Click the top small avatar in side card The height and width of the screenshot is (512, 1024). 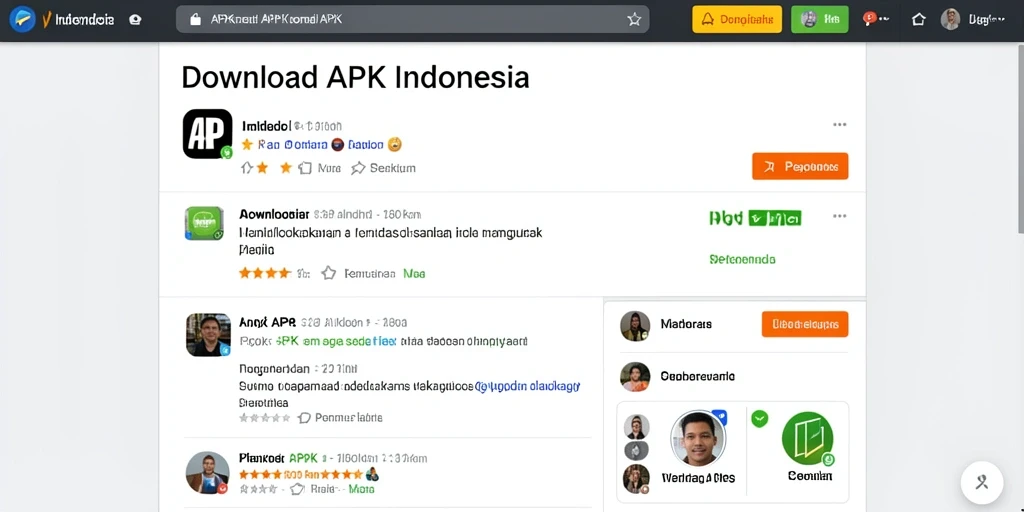point(637,426)
